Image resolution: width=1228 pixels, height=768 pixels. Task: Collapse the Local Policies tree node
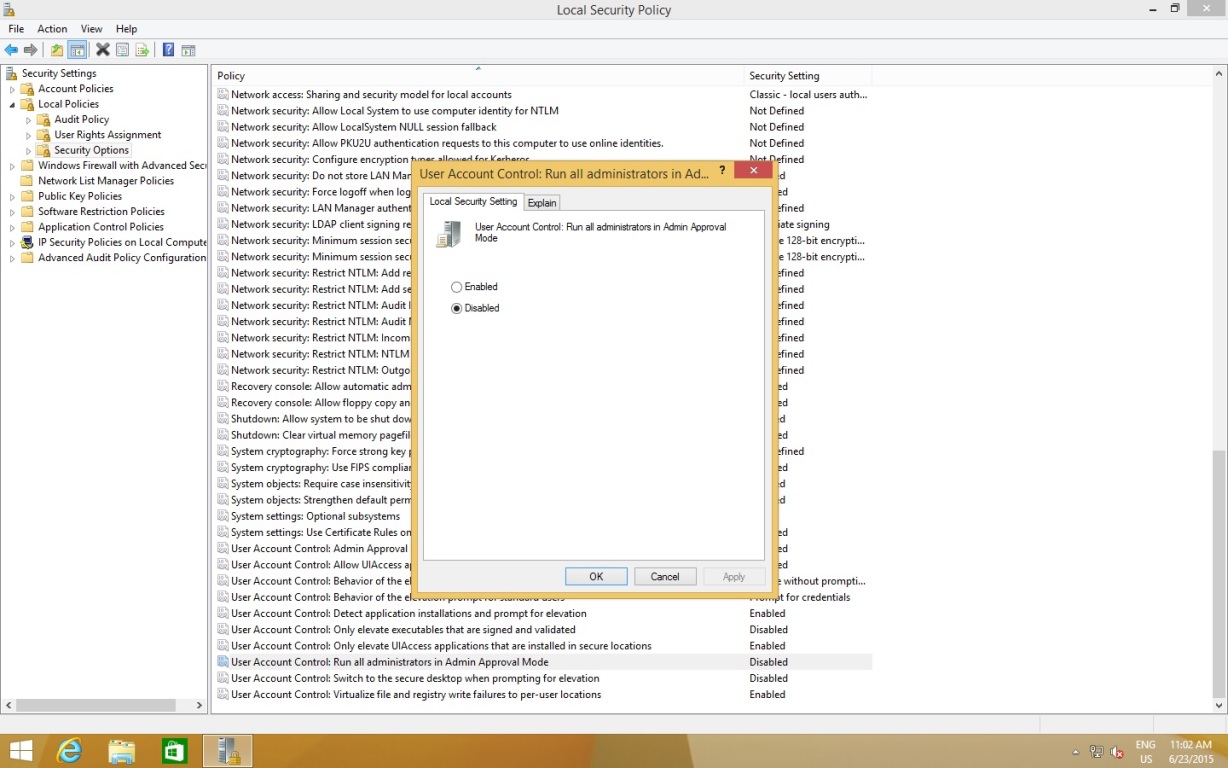pyautogui.click(x=12, y=104)
